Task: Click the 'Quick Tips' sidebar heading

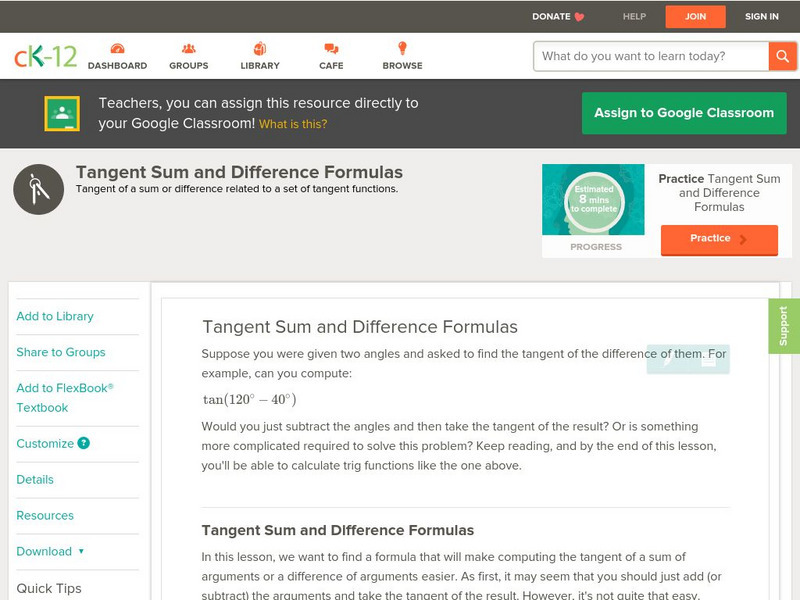Action: pyautogui.click(x=49, y=588)
